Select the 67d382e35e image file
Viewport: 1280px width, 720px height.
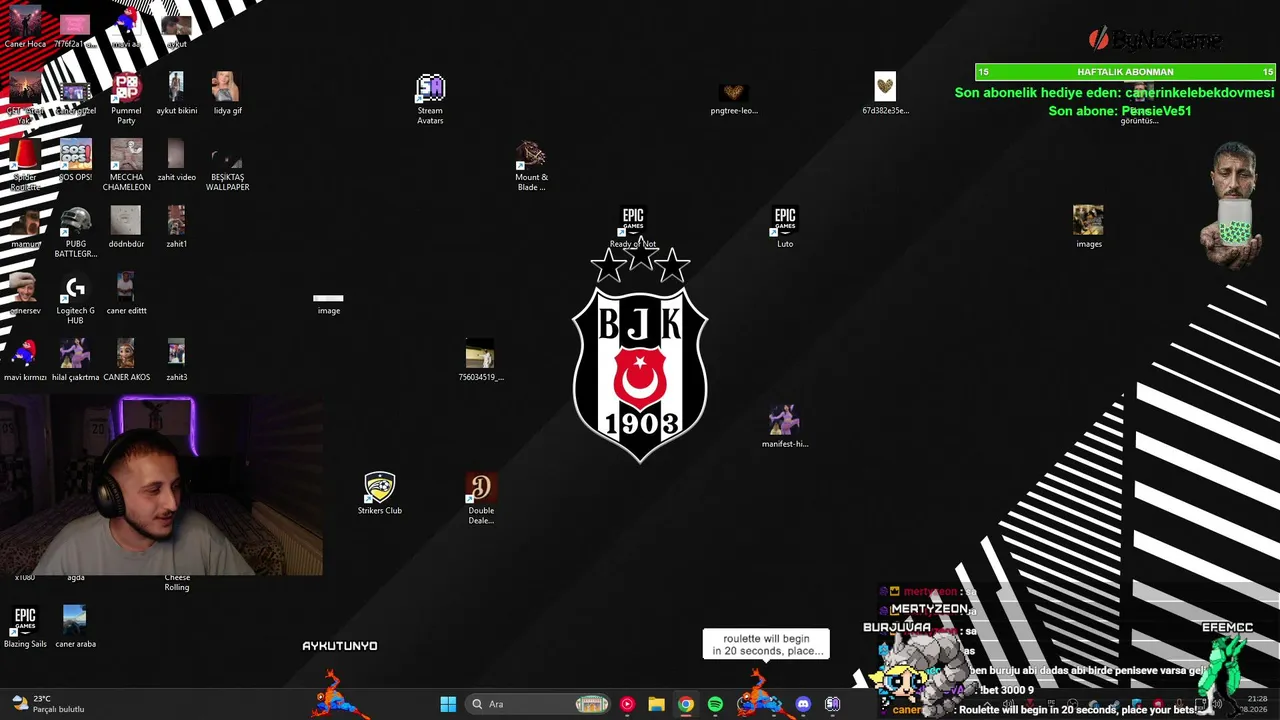click(885, 94)
